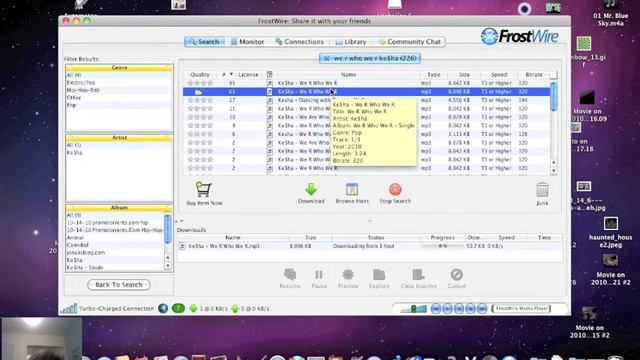The height and width of the screenshot is (360, 640).
Task: Sort results by Size column header
Action: click(x=464, y=75)
